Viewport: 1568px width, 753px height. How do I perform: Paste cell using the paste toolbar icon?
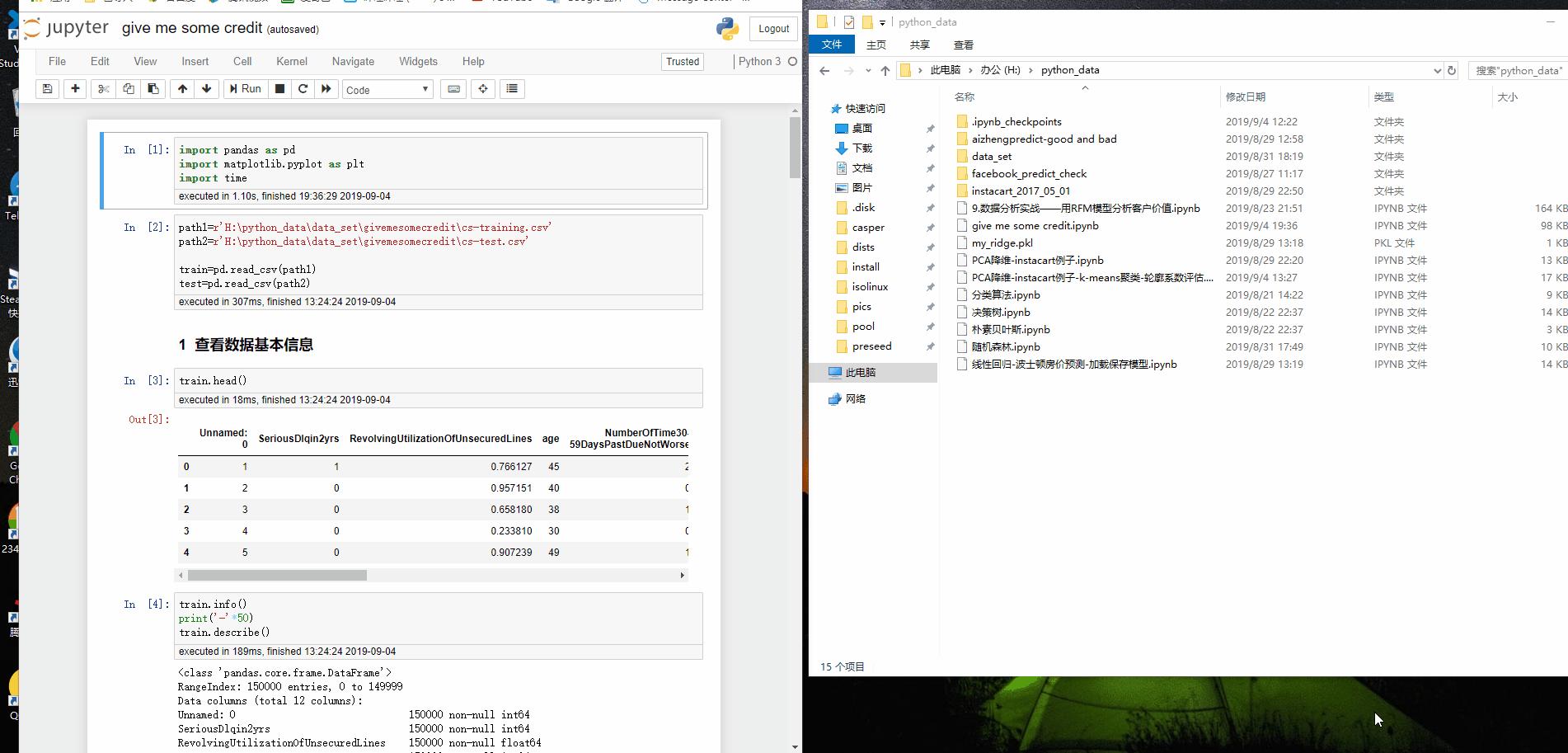pos(153,89)
